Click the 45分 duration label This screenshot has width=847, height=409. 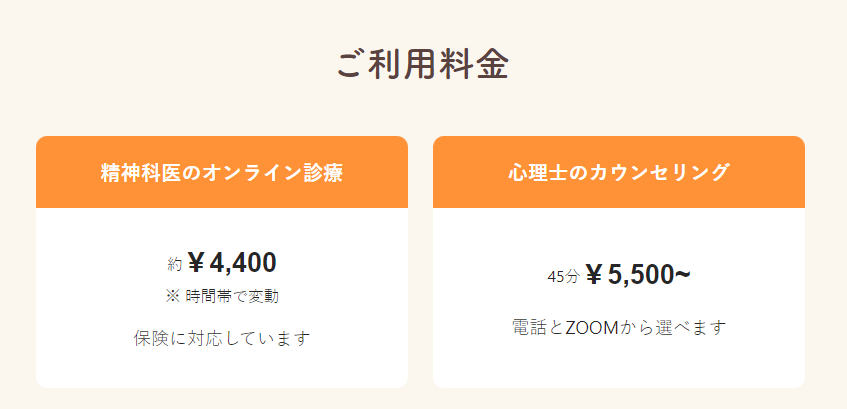click(x=563, y=277)
